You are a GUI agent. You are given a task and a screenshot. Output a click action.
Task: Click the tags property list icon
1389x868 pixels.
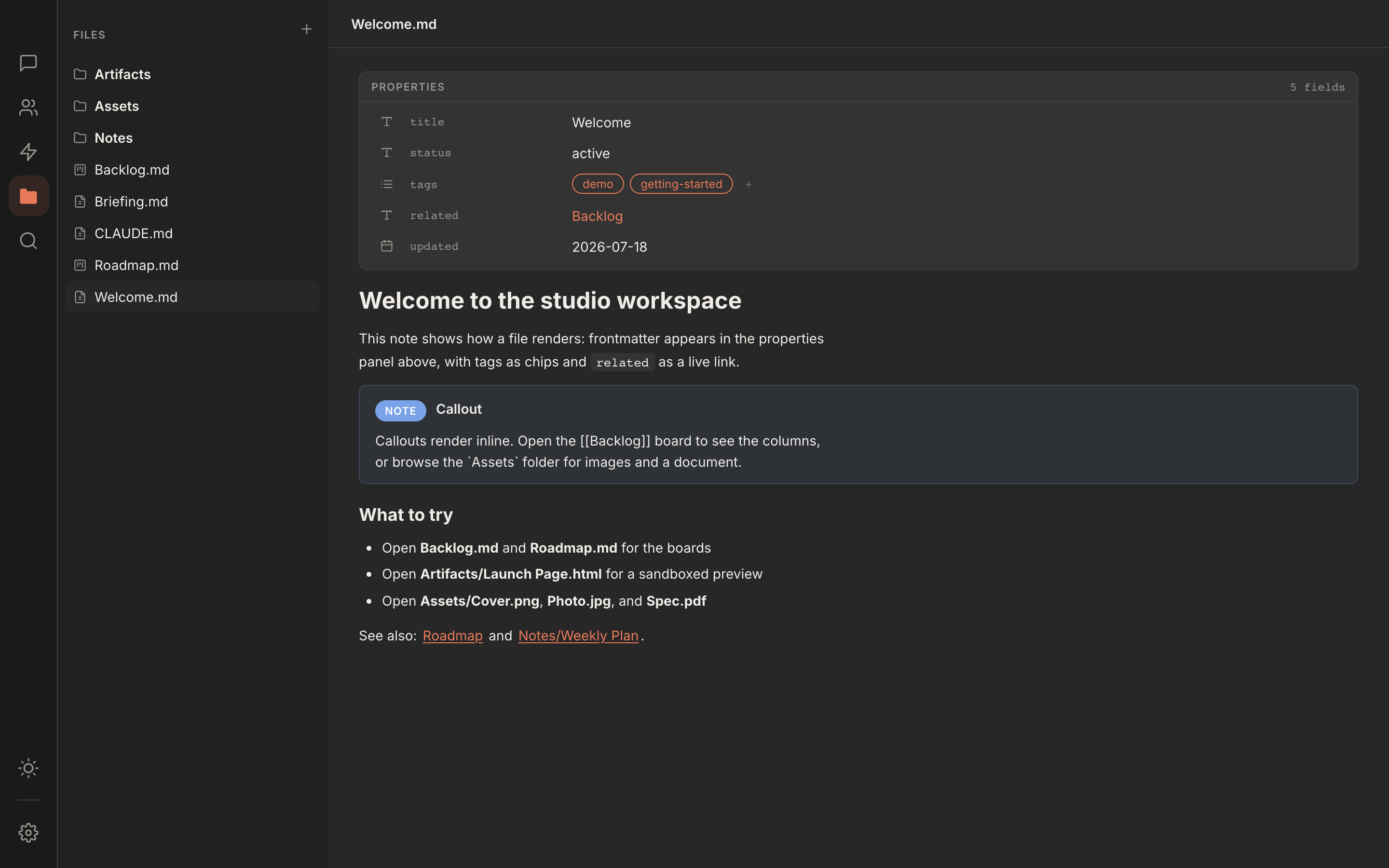[387, 184]
